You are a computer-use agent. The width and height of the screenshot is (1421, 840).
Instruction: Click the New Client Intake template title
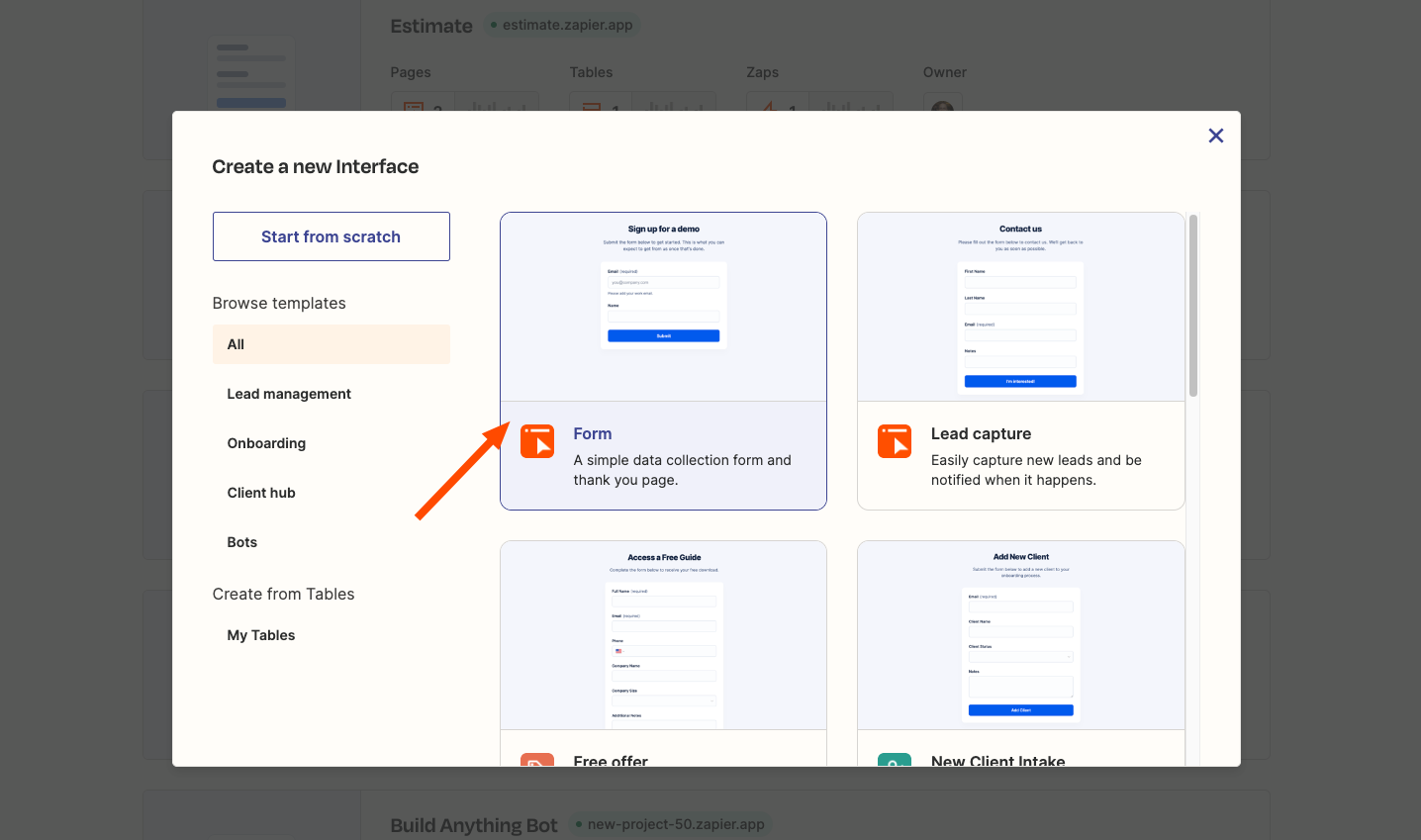(x=997, y=760)
